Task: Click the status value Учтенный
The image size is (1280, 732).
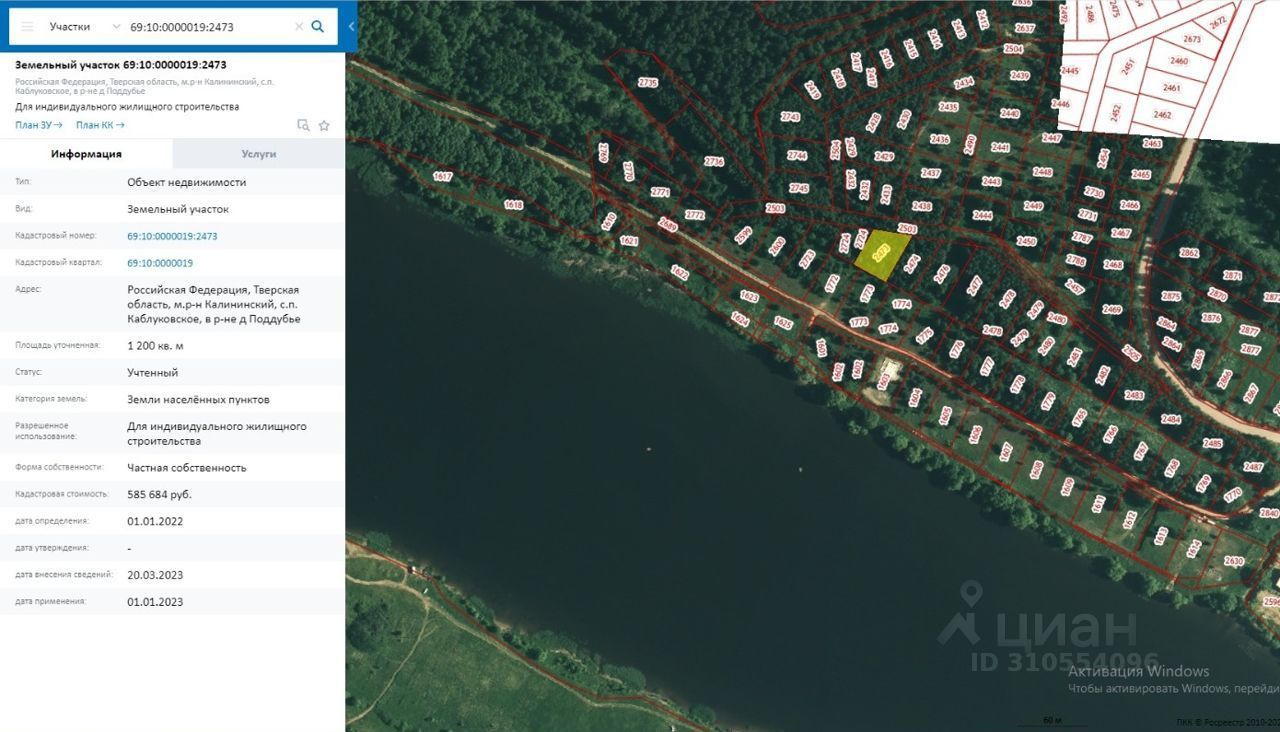Action: [152, 372]
